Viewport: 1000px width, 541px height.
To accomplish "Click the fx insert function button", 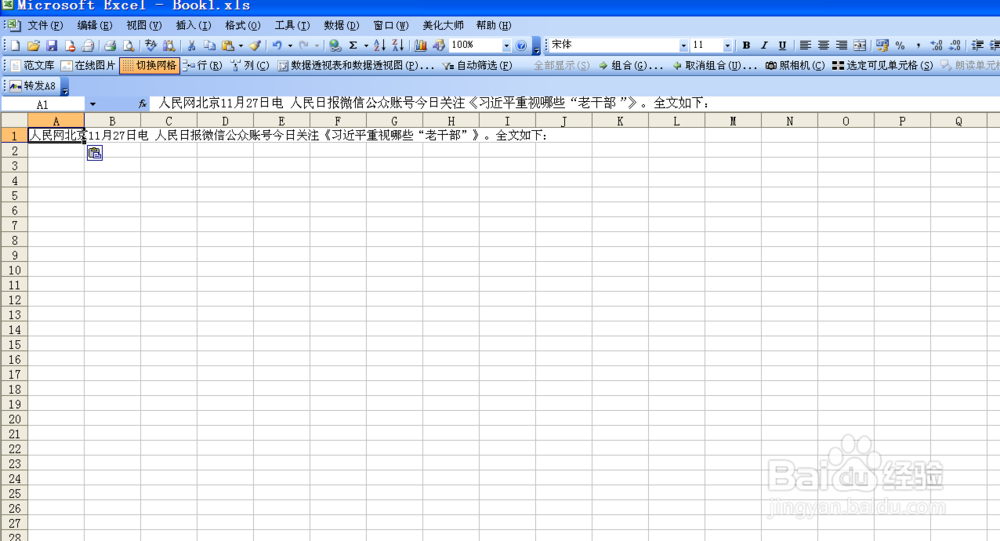I will 142,103.
